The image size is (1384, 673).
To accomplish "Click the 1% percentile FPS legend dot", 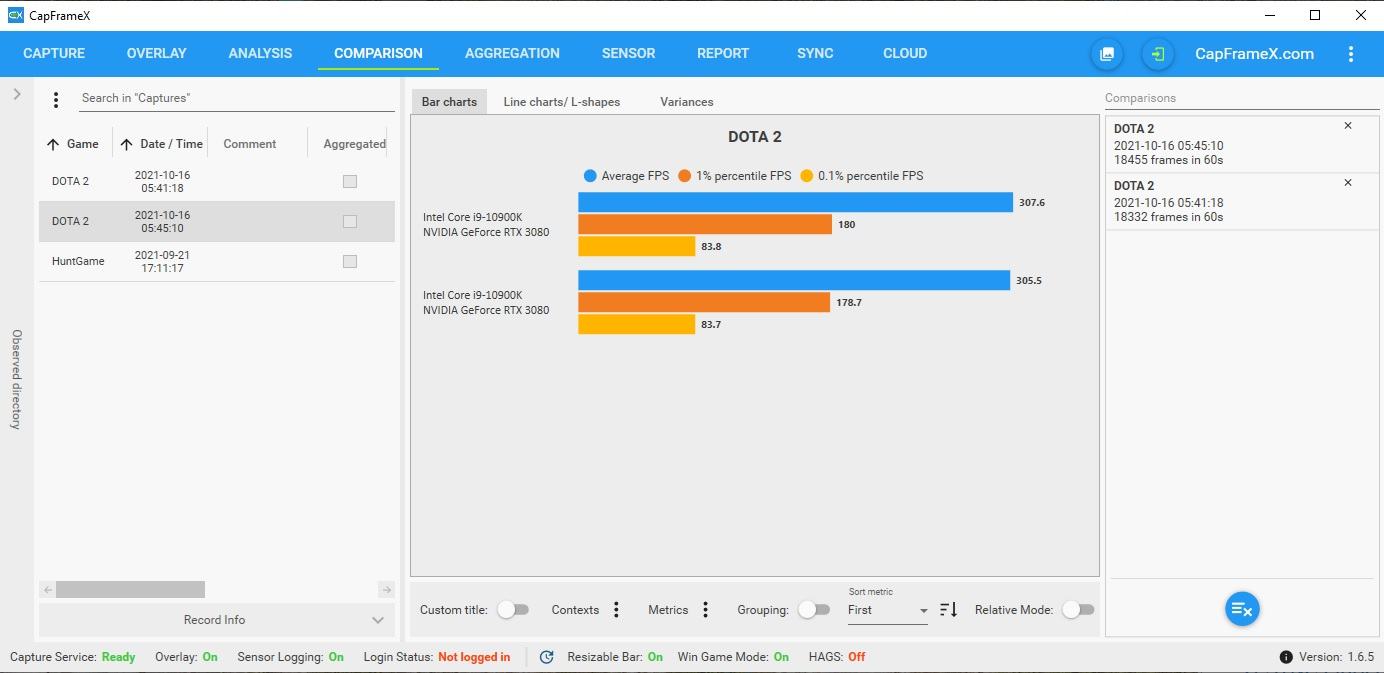I will pos(685,176).
